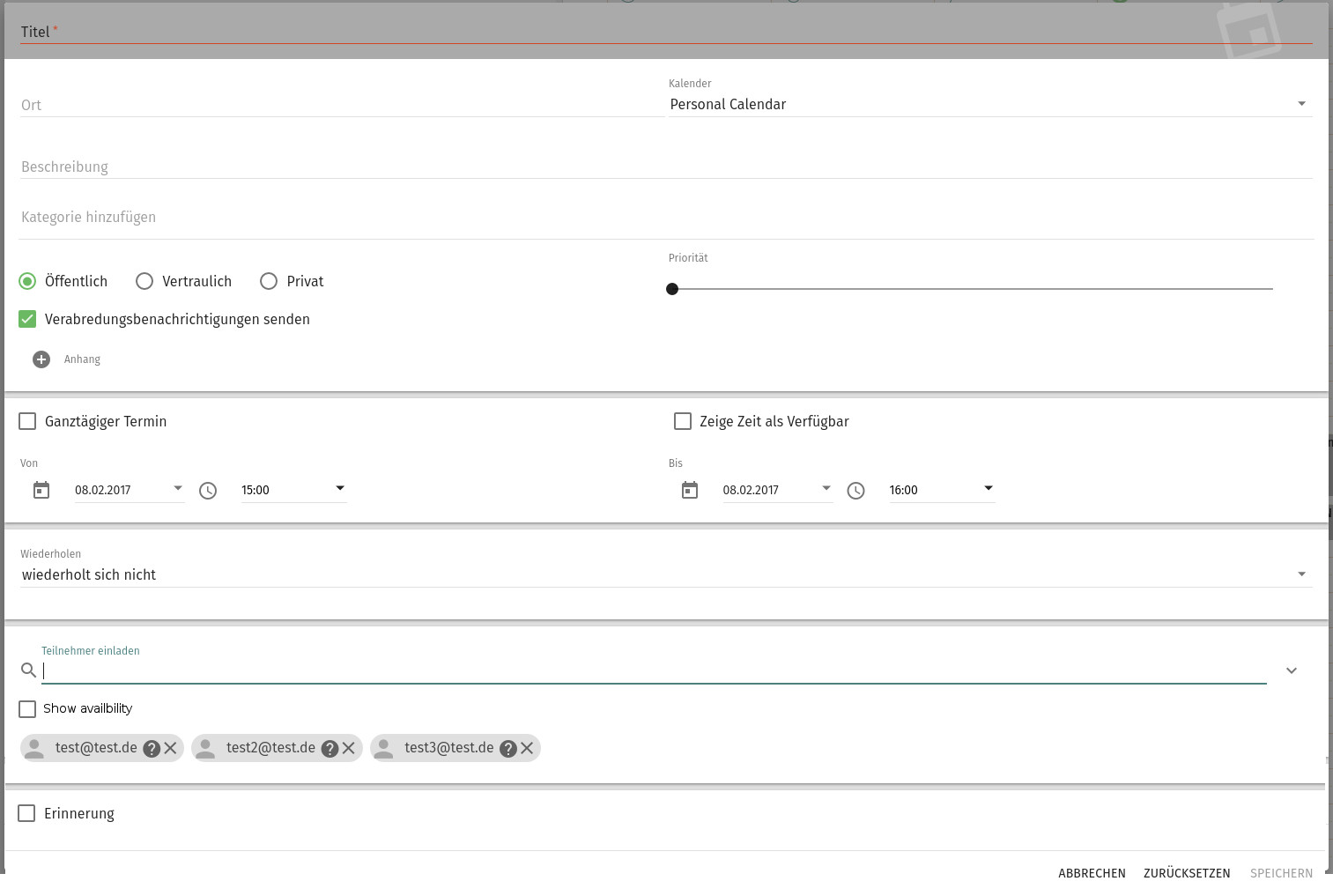Image resolution: width=1333 pixels, height=896 pixels.
Task: Click the add attachment plus icon
Action: coord(41,359)
